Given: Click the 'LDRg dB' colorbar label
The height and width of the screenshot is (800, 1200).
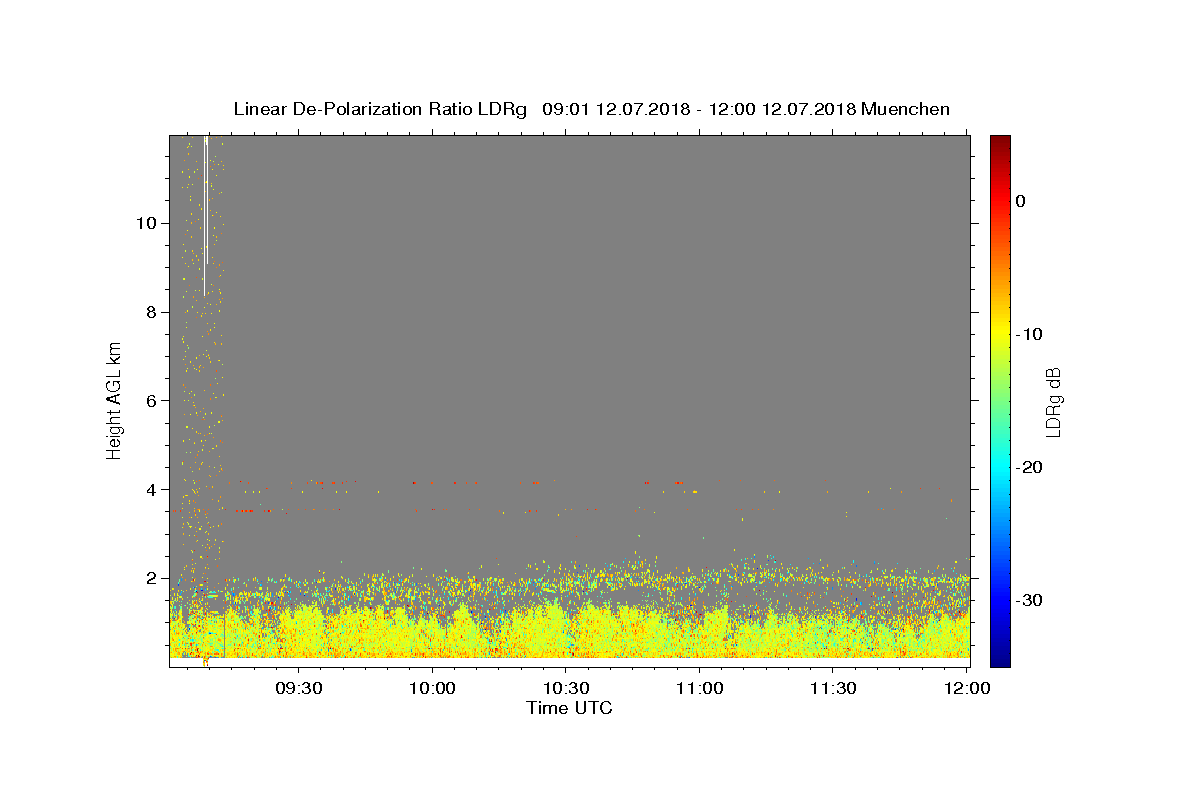Looking at the screenshot, I should click(1053, 401).
